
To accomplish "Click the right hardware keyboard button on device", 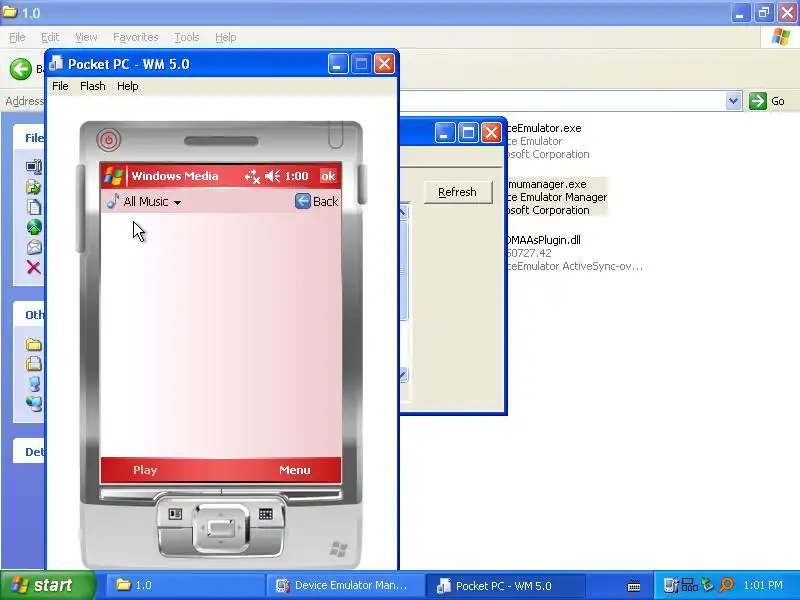I will coord(266,514).
